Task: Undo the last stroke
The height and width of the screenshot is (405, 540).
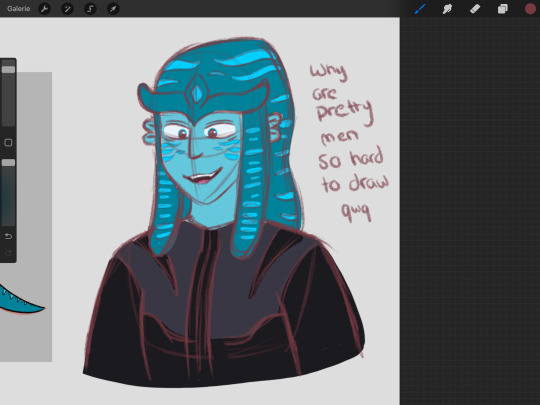Action: (8, 236)
